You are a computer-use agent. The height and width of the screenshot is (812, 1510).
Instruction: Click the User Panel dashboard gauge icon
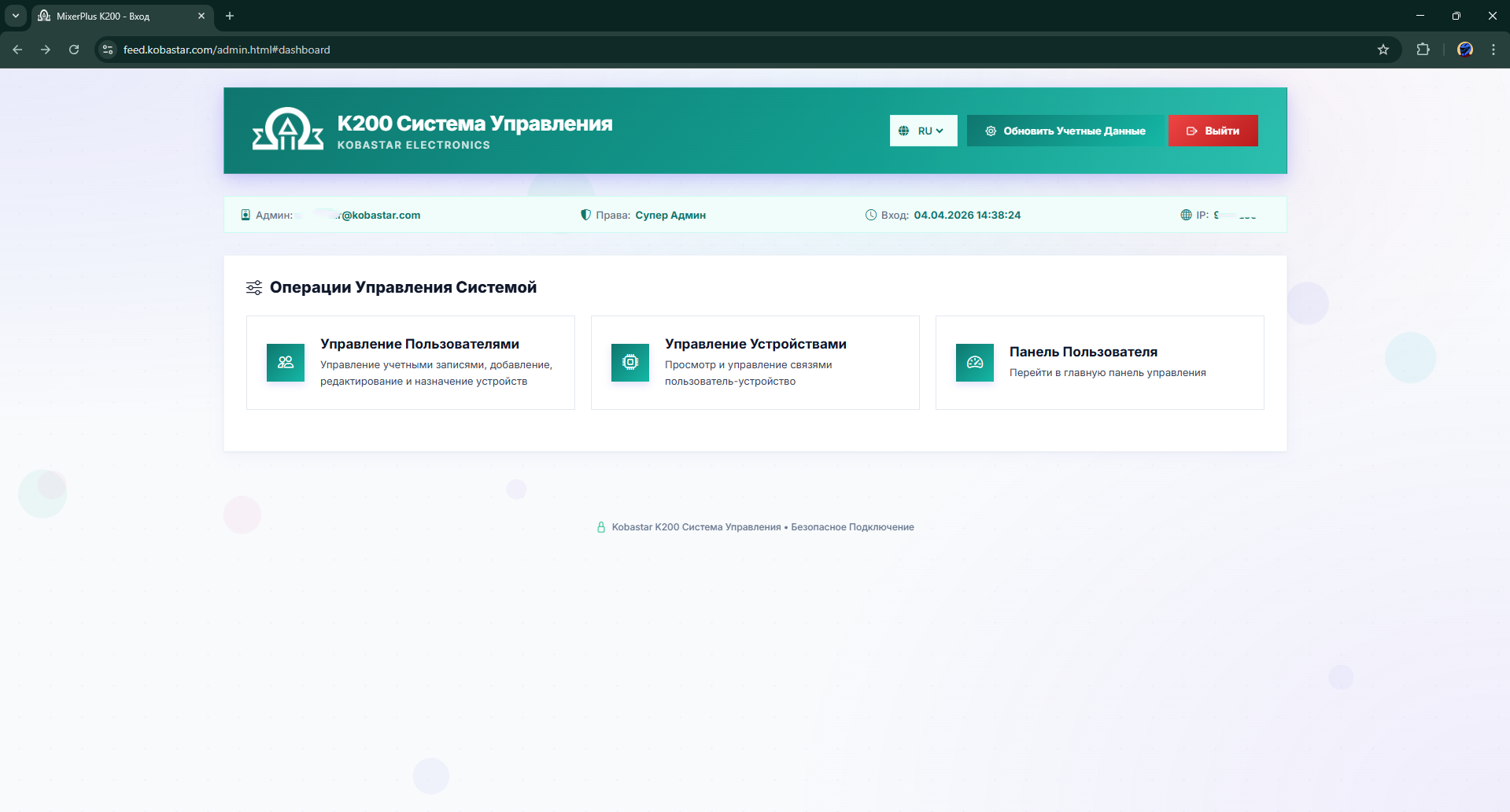[975, 363]
